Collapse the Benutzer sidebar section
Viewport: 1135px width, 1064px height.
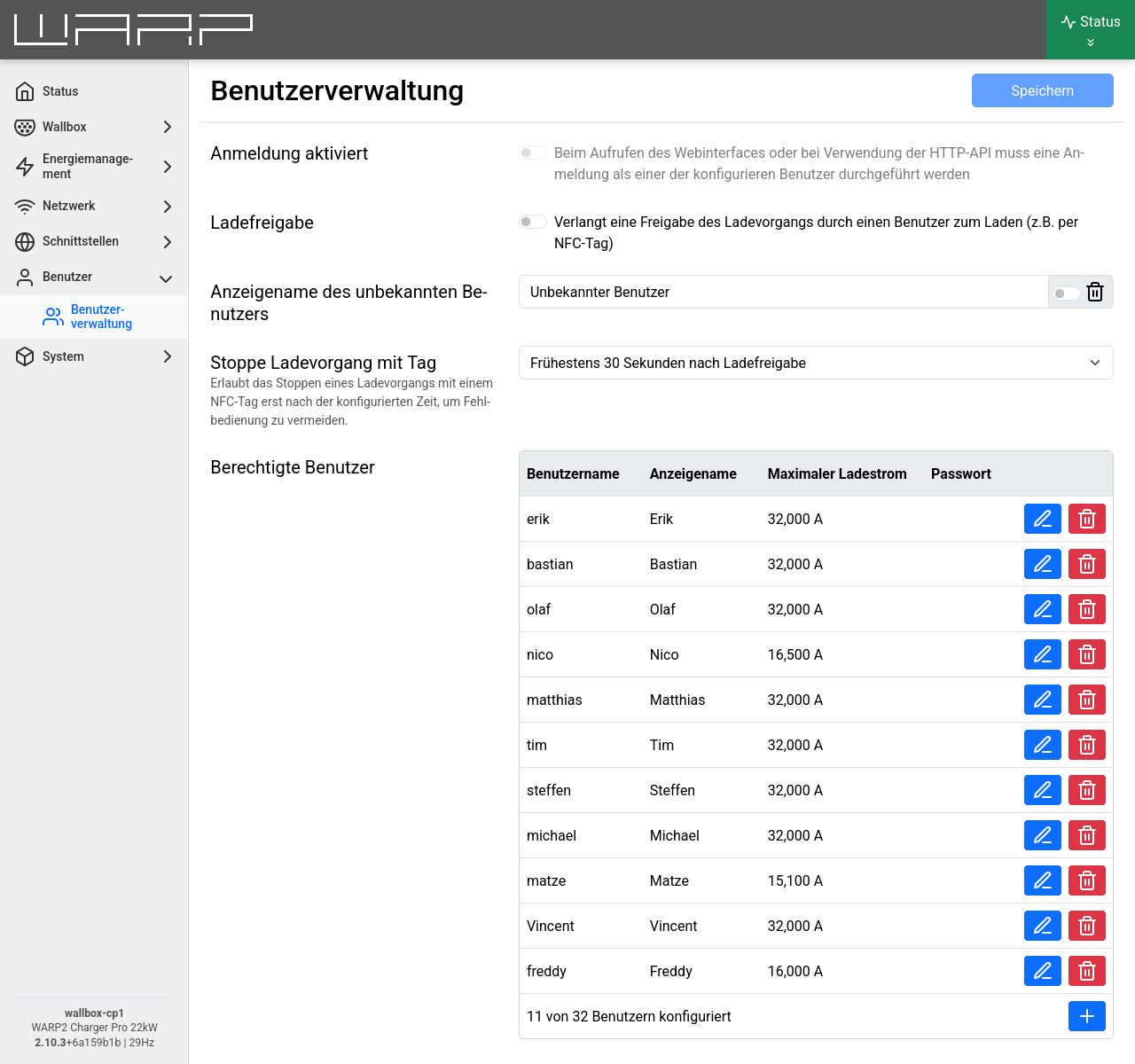coord(94,277)
